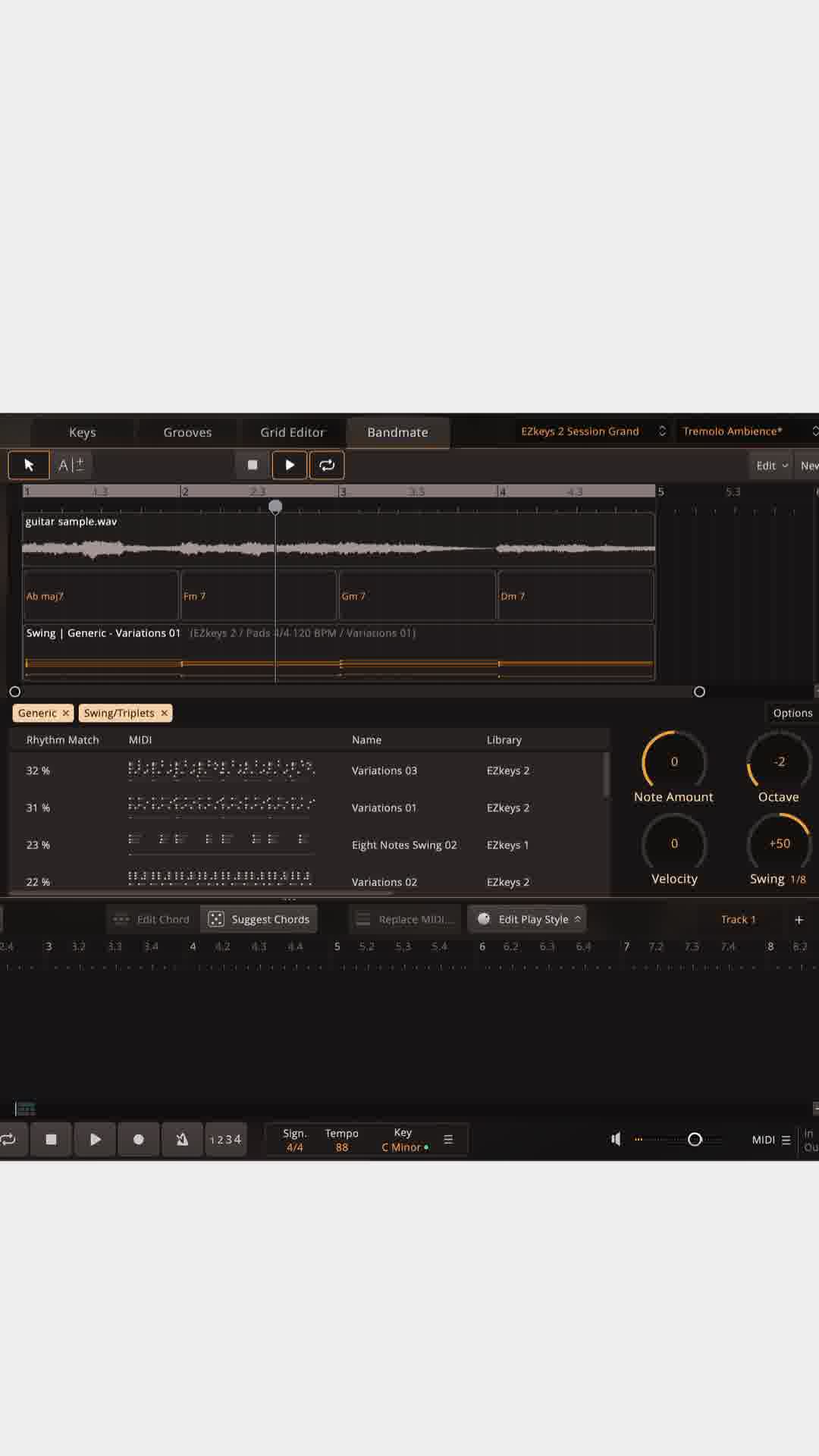Screen dimensions: 819x1456
Task: Click the Fm 7 chord block
Action: [258, 596]
